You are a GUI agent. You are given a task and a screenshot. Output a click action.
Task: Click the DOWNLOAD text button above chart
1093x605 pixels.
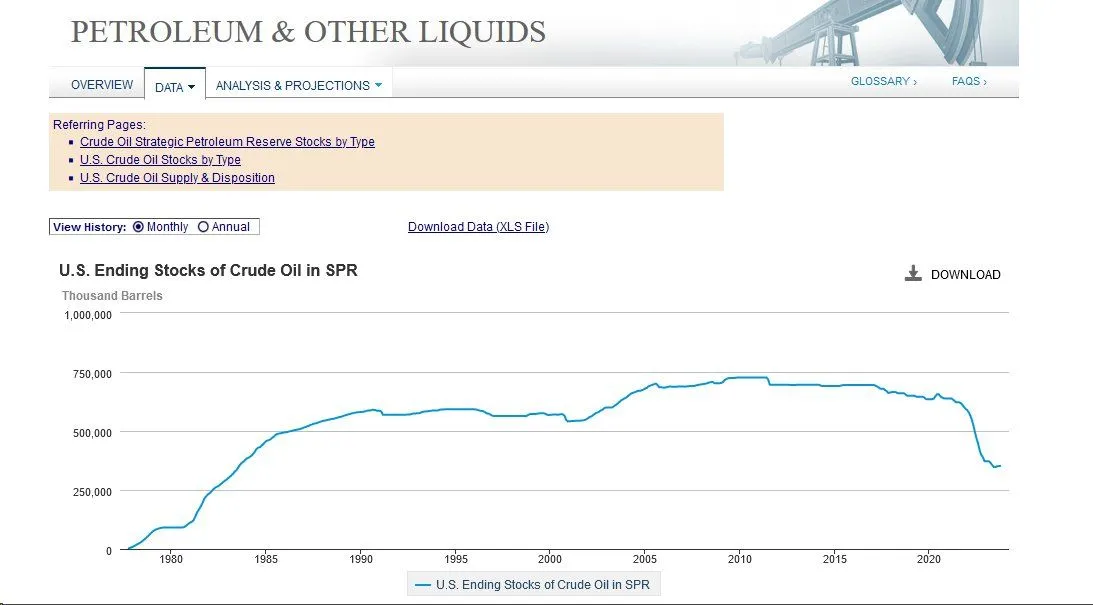pyautogui.click(x=965, y=275)
